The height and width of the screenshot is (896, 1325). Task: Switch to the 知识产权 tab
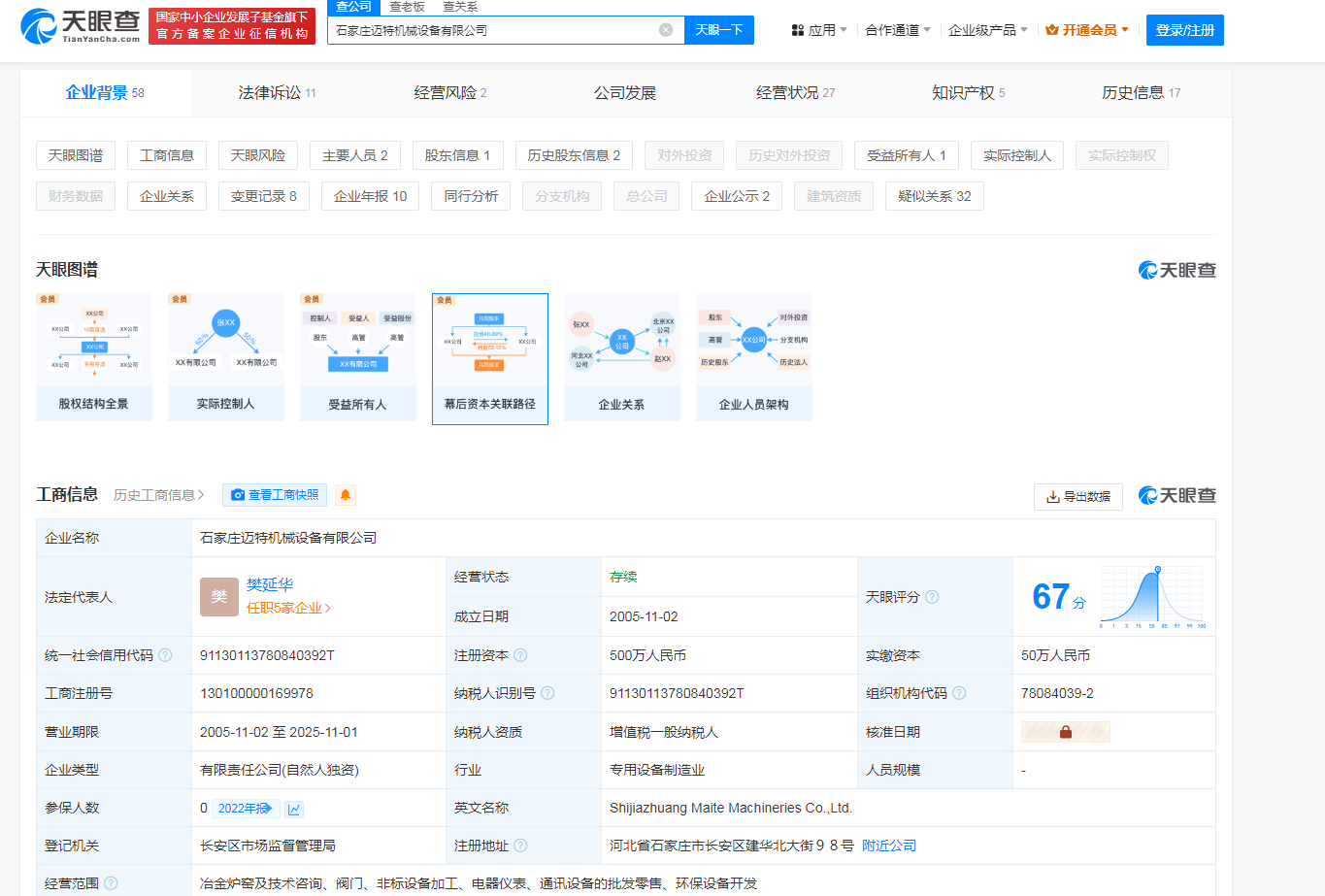969,93
